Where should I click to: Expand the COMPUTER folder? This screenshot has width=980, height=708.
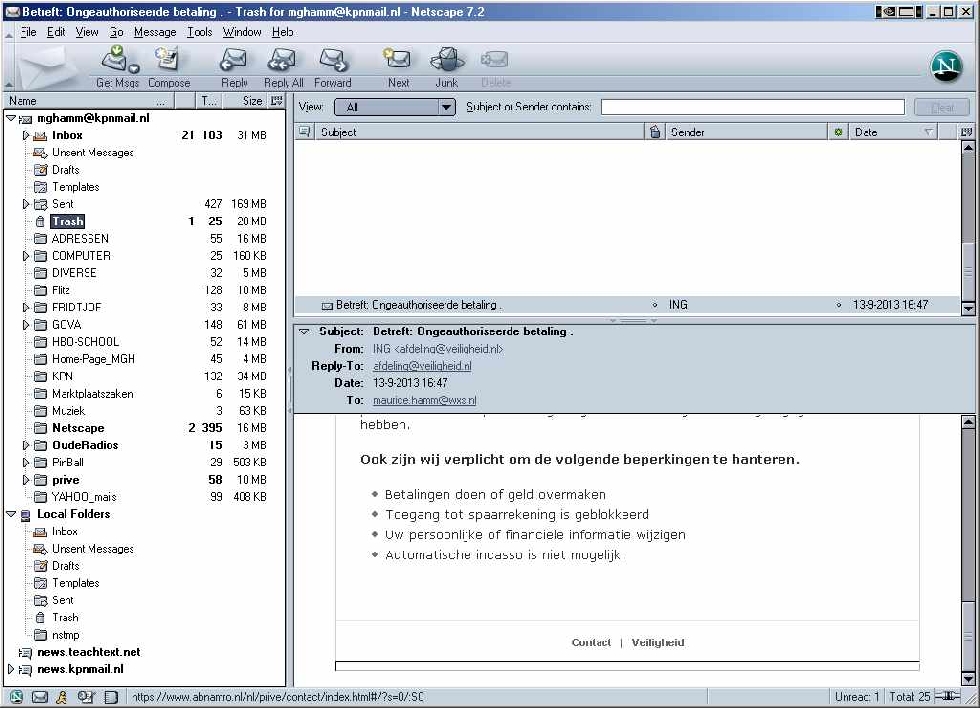[26, 256]
